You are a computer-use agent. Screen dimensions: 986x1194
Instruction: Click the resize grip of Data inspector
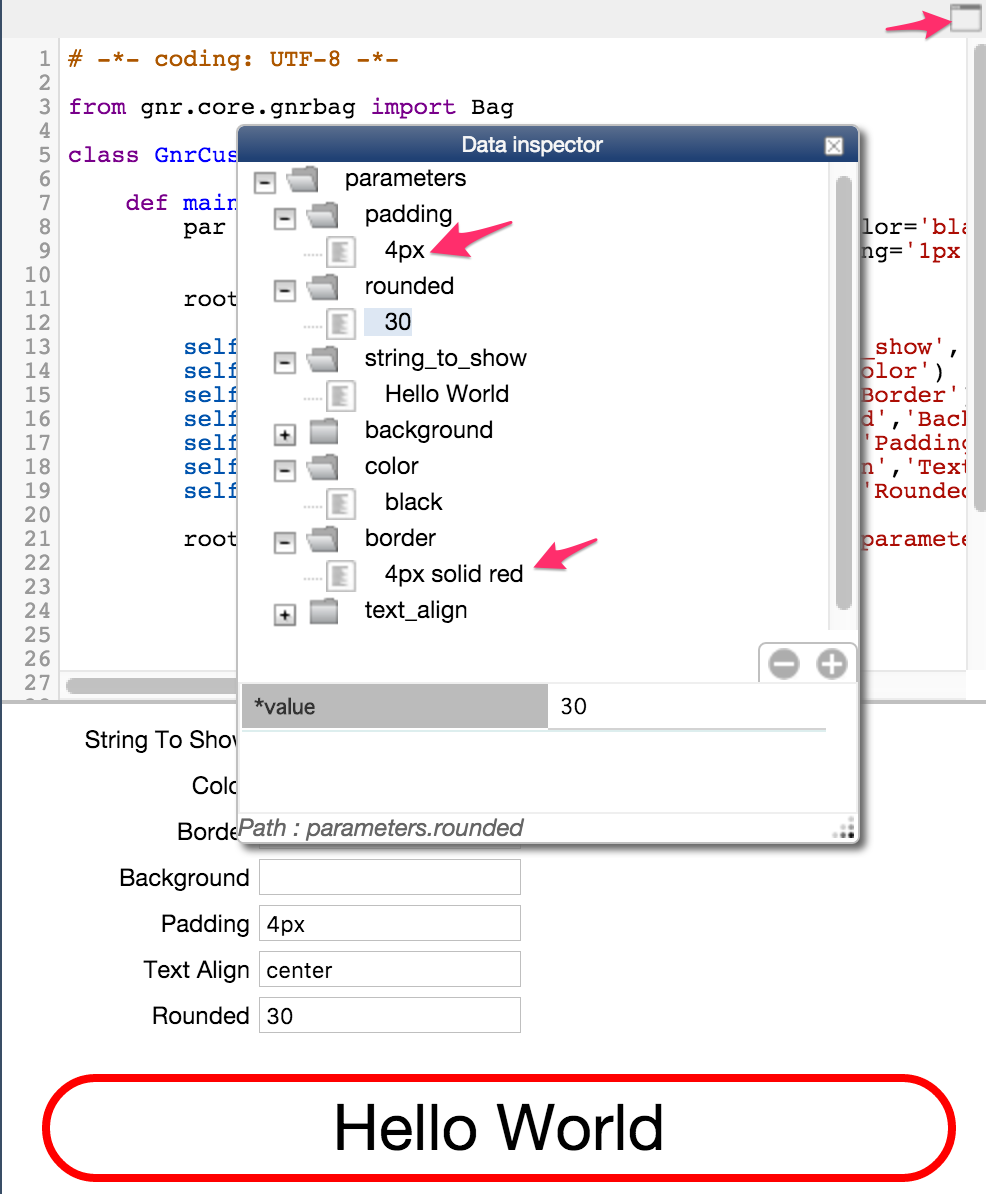click(x=844, y=828)
